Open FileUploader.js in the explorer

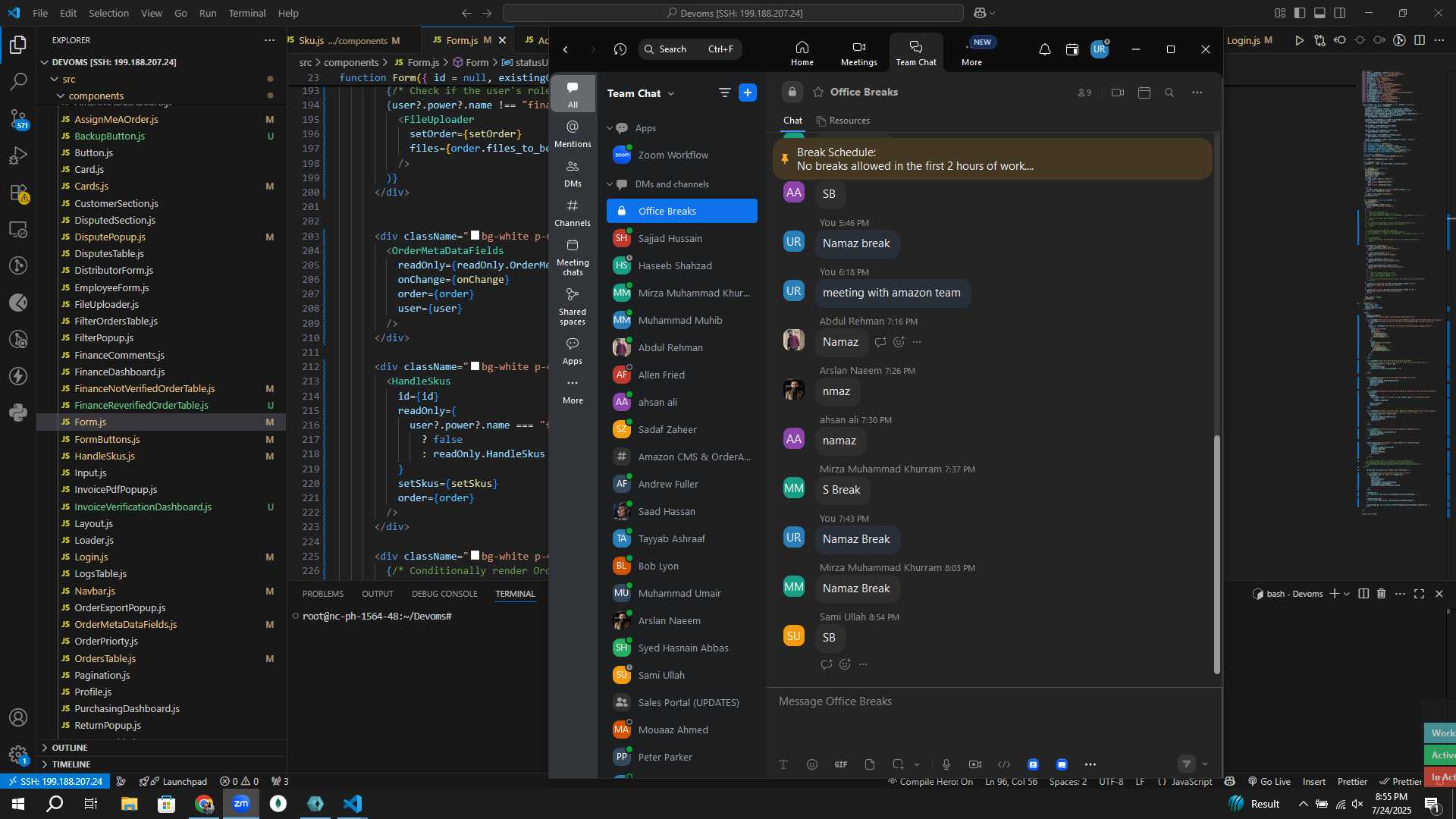107,304
